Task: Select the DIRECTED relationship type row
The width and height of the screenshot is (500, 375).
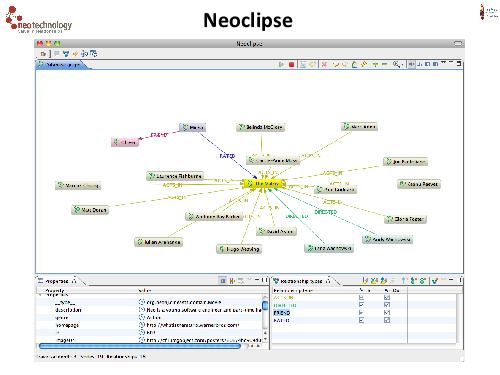Action: [x=364, y=305]
